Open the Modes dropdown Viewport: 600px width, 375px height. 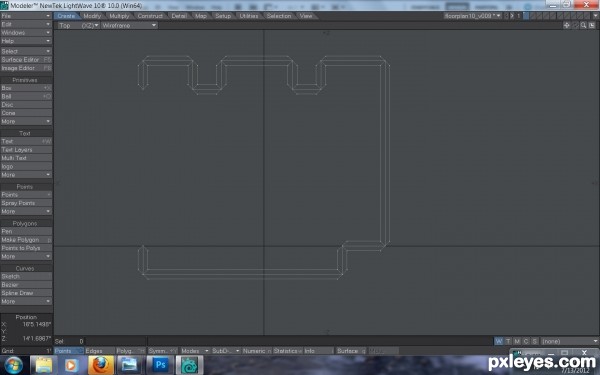coord(194,351)
